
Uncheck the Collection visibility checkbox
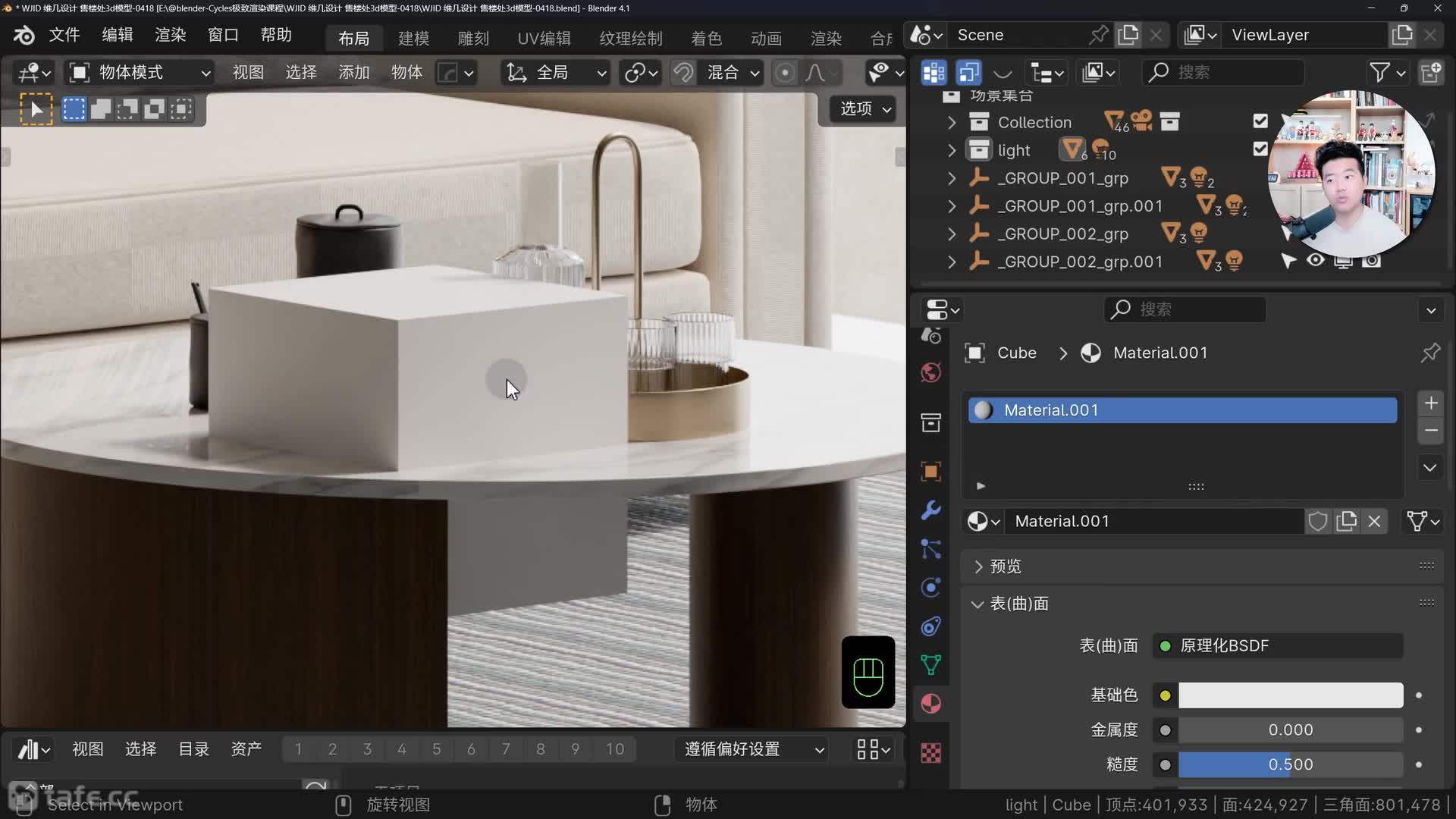pyautogui.click(x=1260, y=121)
